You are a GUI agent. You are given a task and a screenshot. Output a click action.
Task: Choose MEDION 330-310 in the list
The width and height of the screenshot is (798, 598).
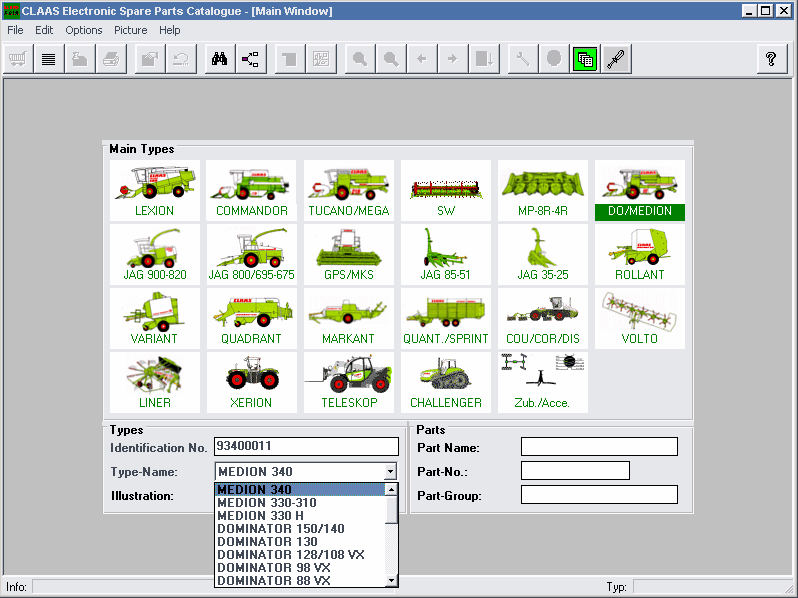click(300, 503)
